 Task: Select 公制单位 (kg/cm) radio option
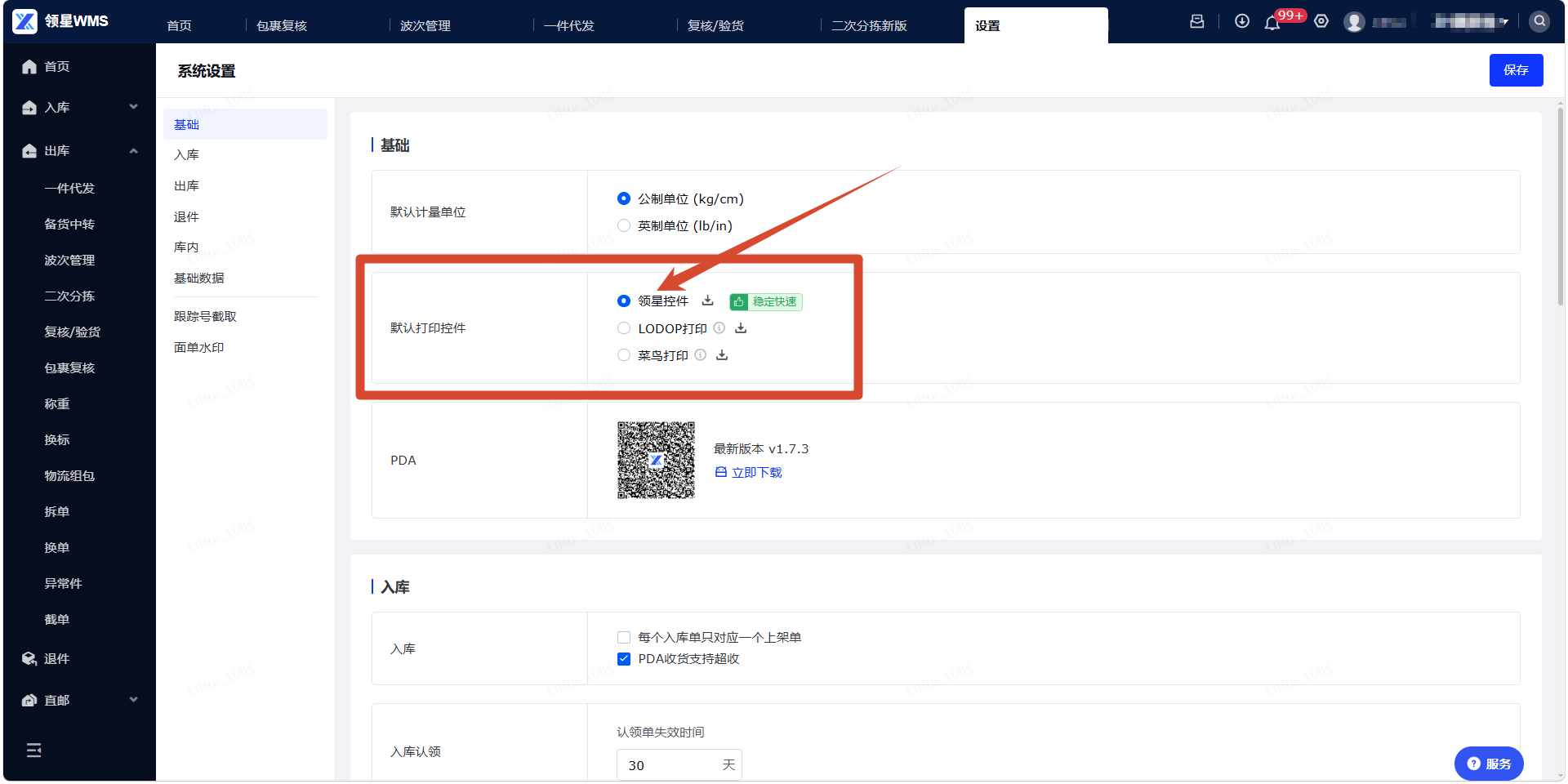click(x=624, y=198)
